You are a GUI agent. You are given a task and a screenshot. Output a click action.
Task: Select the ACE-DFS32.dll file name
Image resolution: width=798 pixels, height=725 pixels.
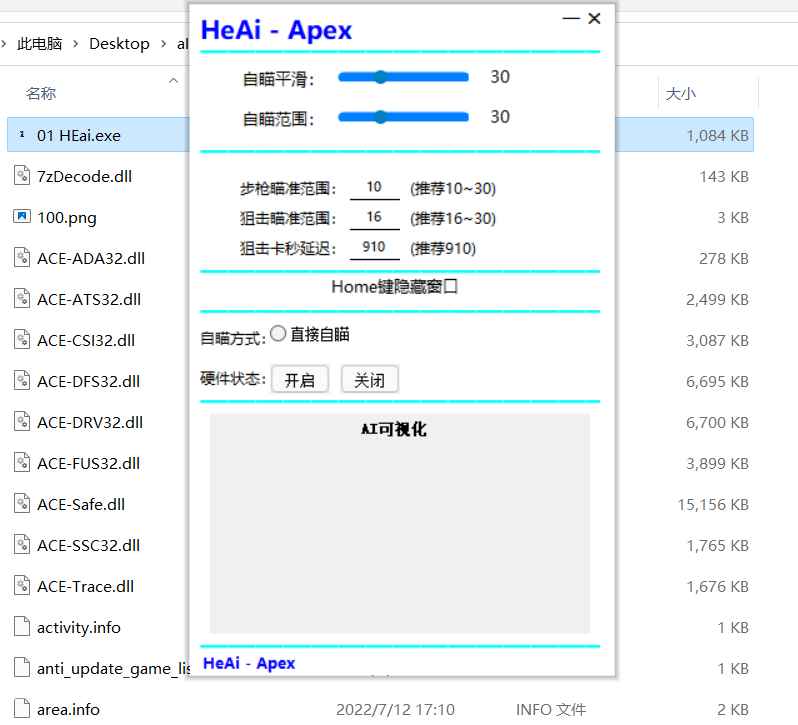click(x=89, y=382)
